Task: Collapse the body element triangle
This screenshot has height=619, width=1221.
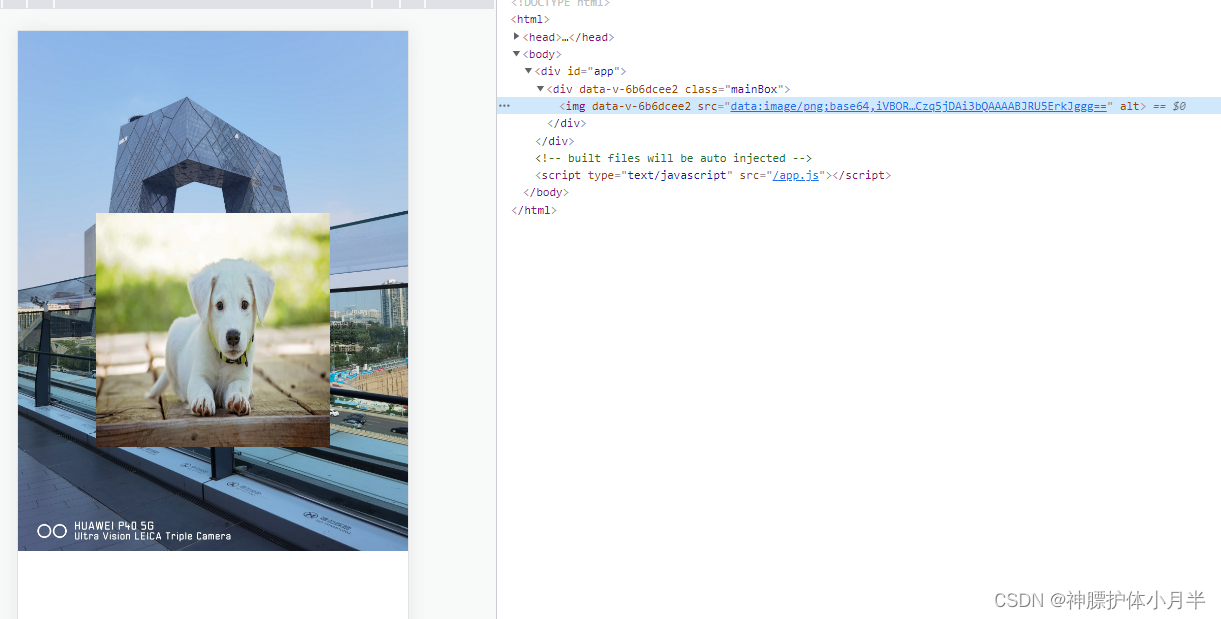Action: click(x=517, y=54)
